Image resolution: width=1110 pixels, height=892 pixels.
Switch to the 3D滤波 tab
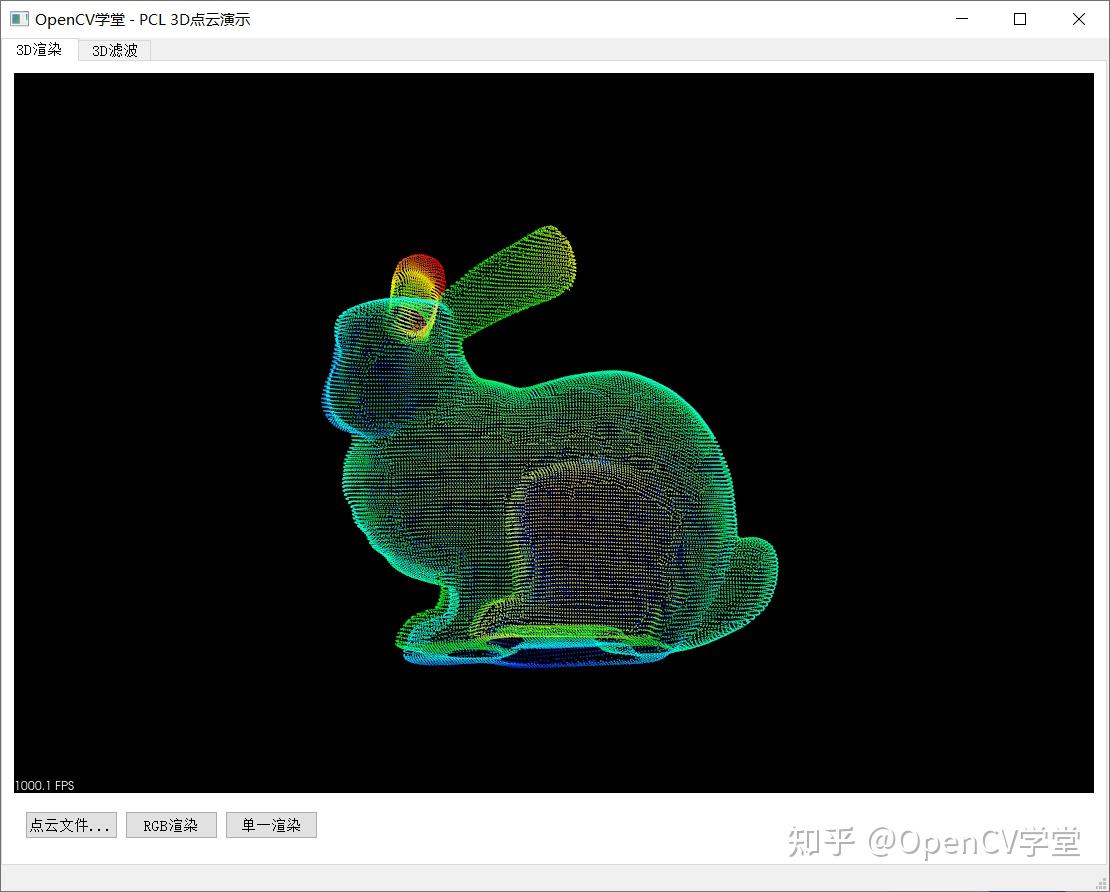click(x=113, y=50)
